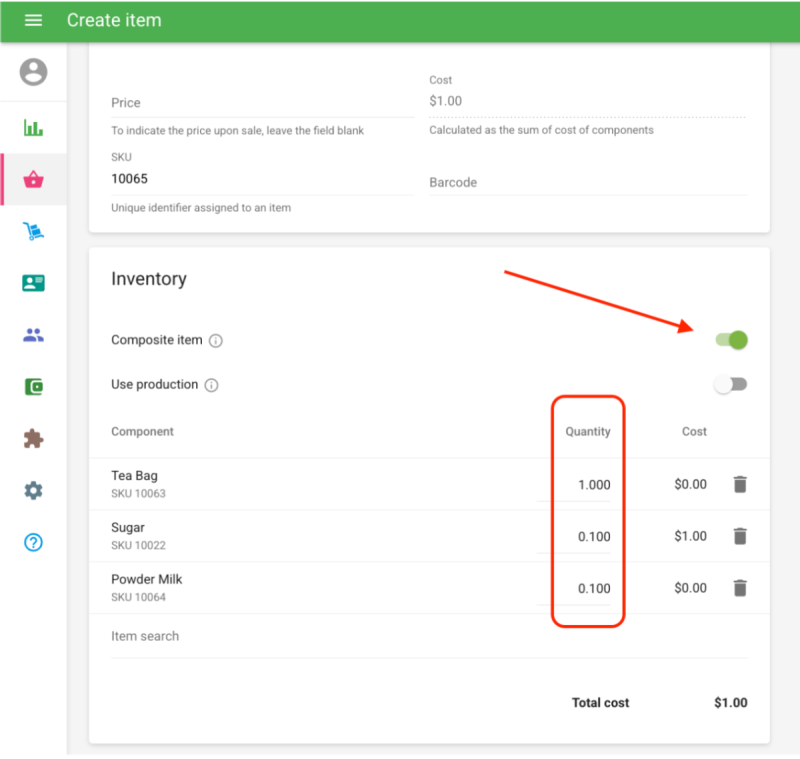Click the Component column header
The height and width of the screenshot is (759, 800).
coord(142,432)
